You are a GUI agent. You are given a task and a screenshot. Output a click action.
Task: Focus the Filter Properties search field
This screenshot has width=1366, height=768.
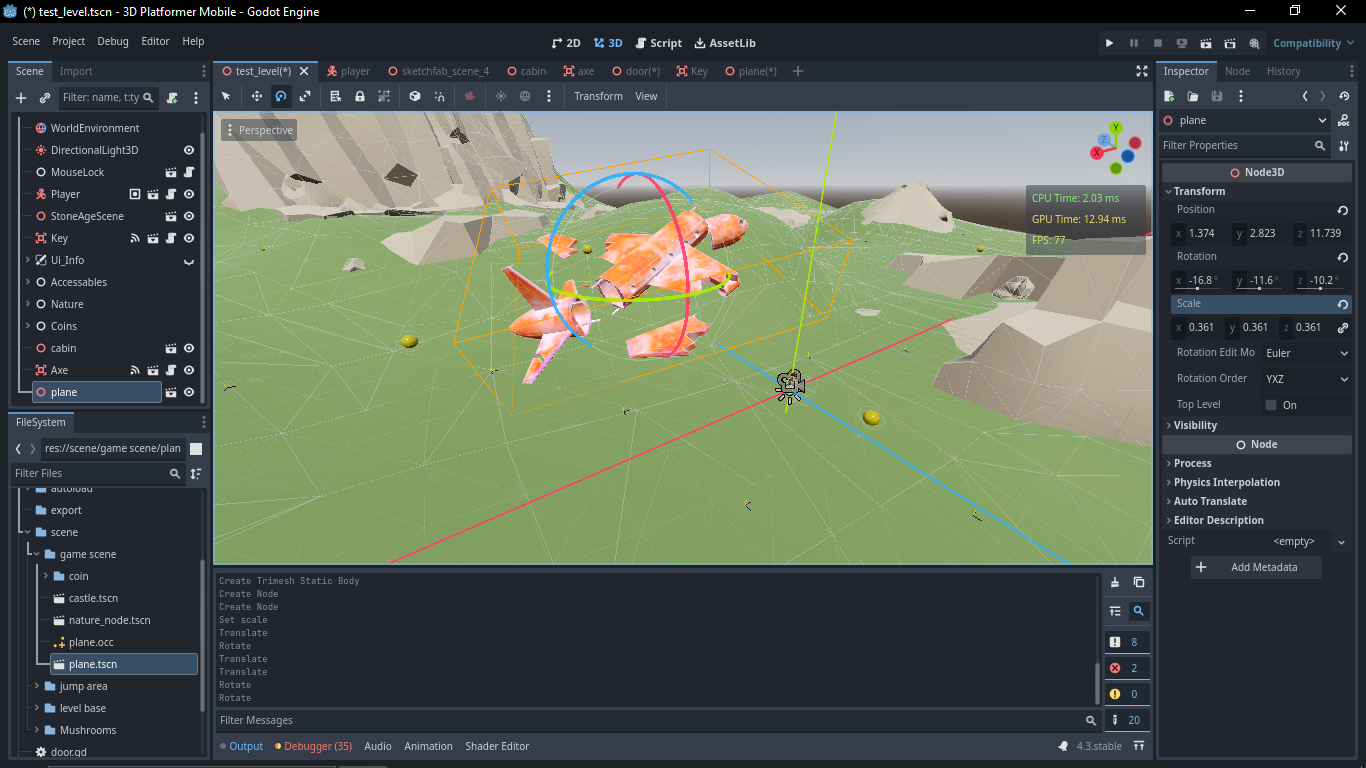(x=1244, y=145)
